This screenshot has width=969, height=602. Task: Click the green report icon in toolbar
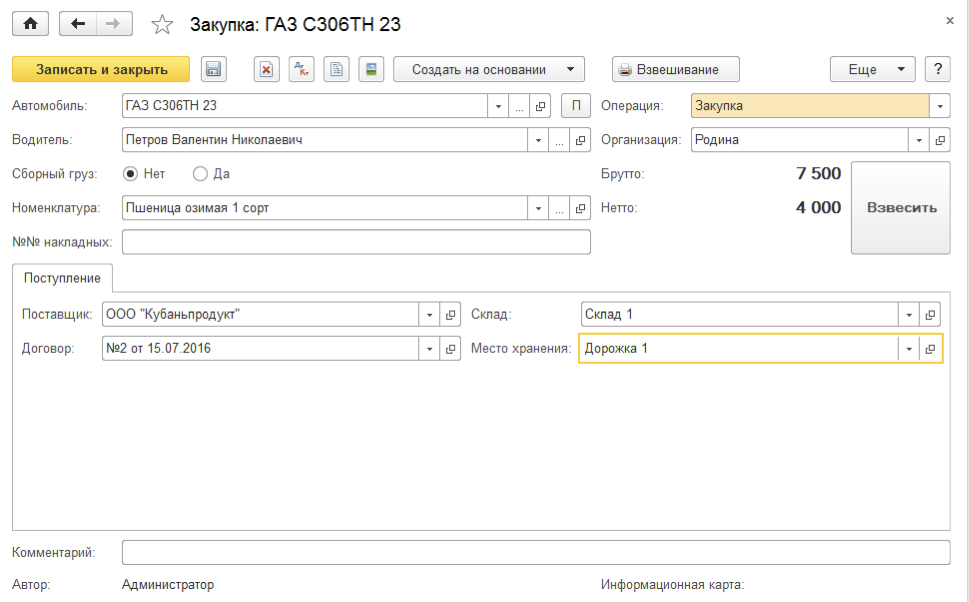371,69
